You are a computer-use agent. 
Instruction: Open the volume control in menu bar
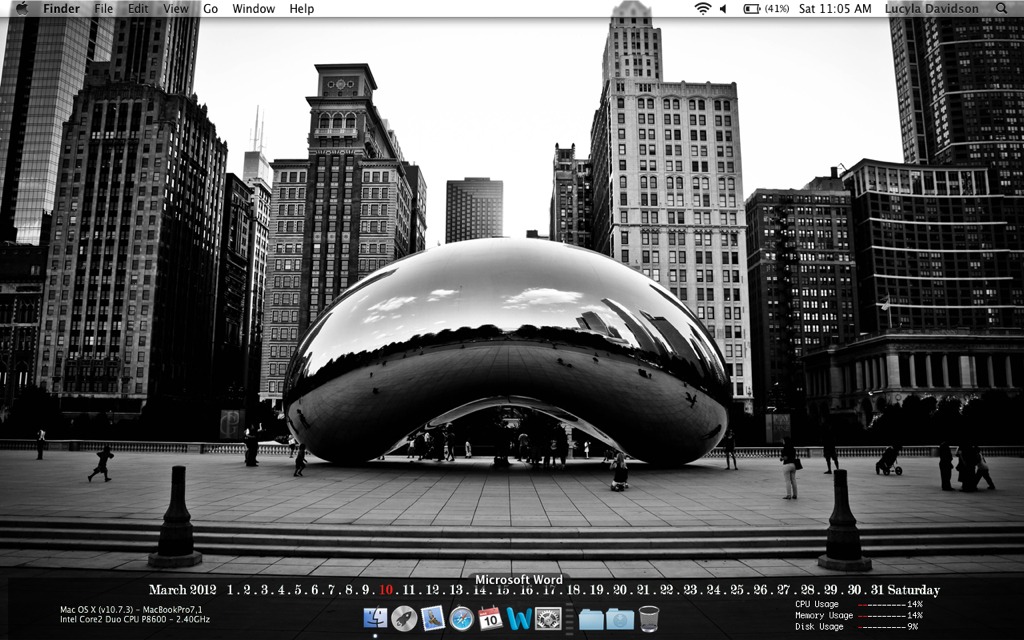pos(724,8)
